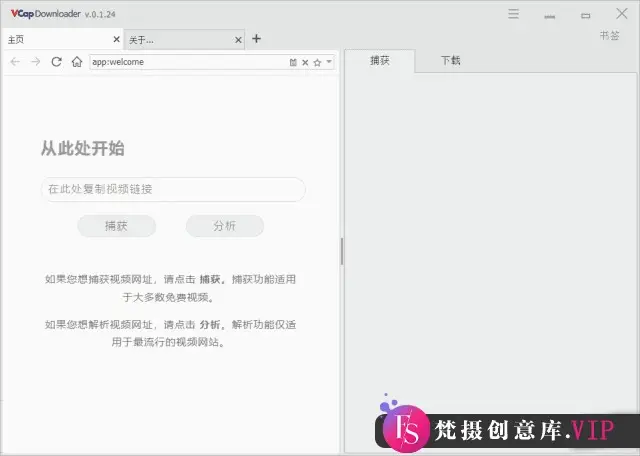Close the 主页 tab
The image size is (640, 456).
click(x=116, y=39)
